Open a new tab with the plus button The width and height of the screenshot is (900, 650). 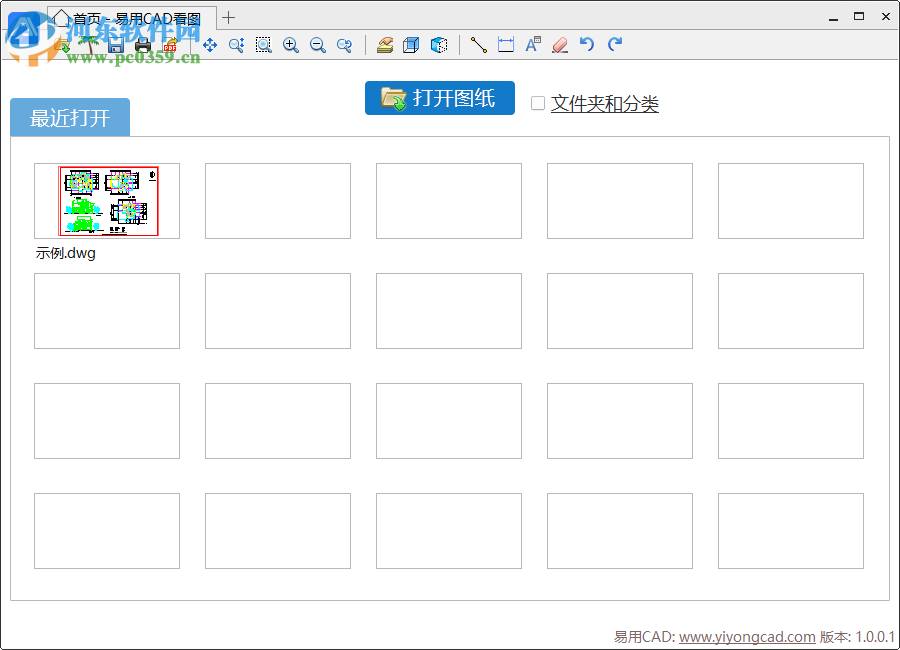pos(229,16)
